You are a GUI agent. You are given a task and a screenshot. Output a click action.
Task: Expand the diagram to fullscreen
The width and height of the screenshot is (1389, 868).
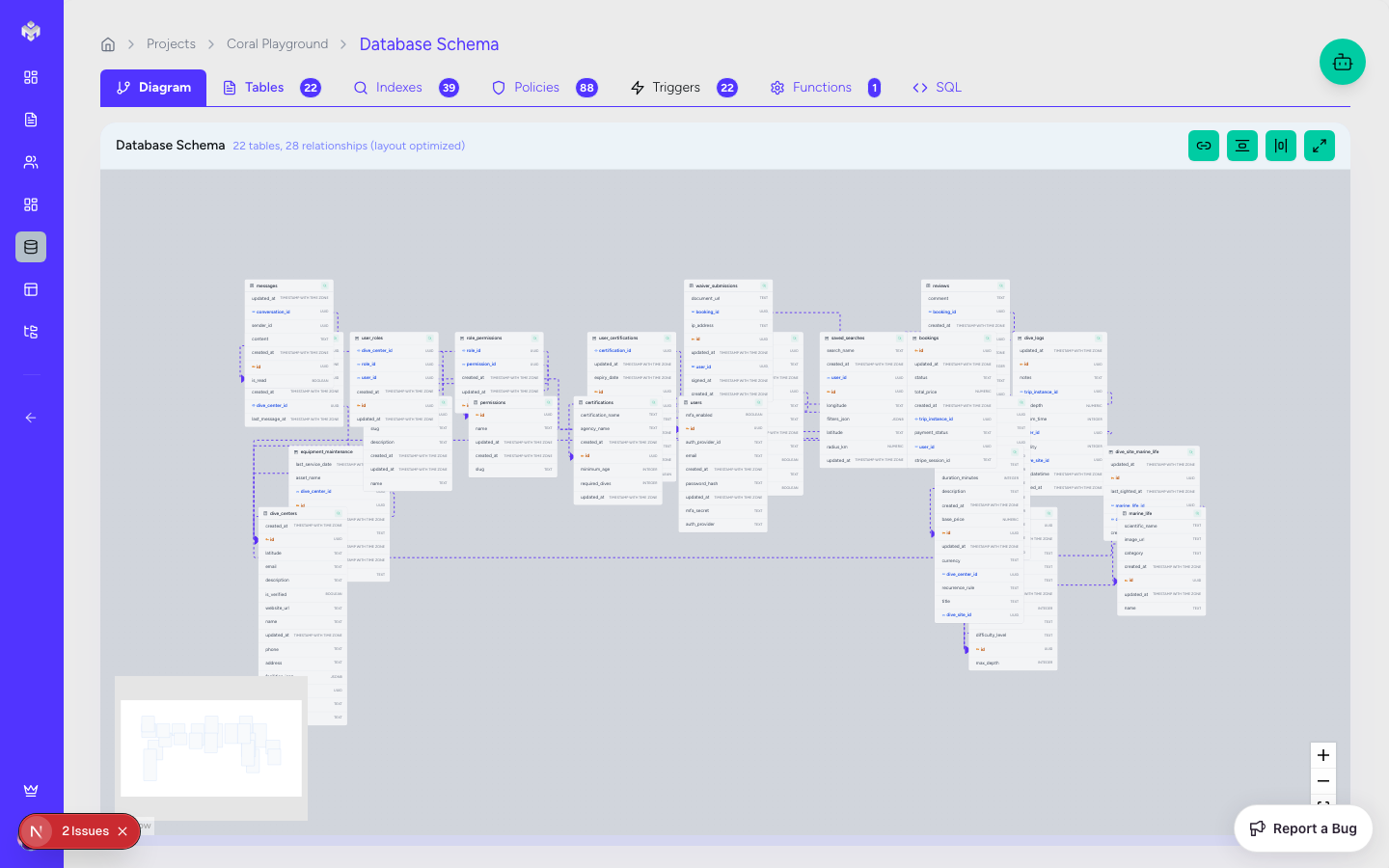(1320, 146)
